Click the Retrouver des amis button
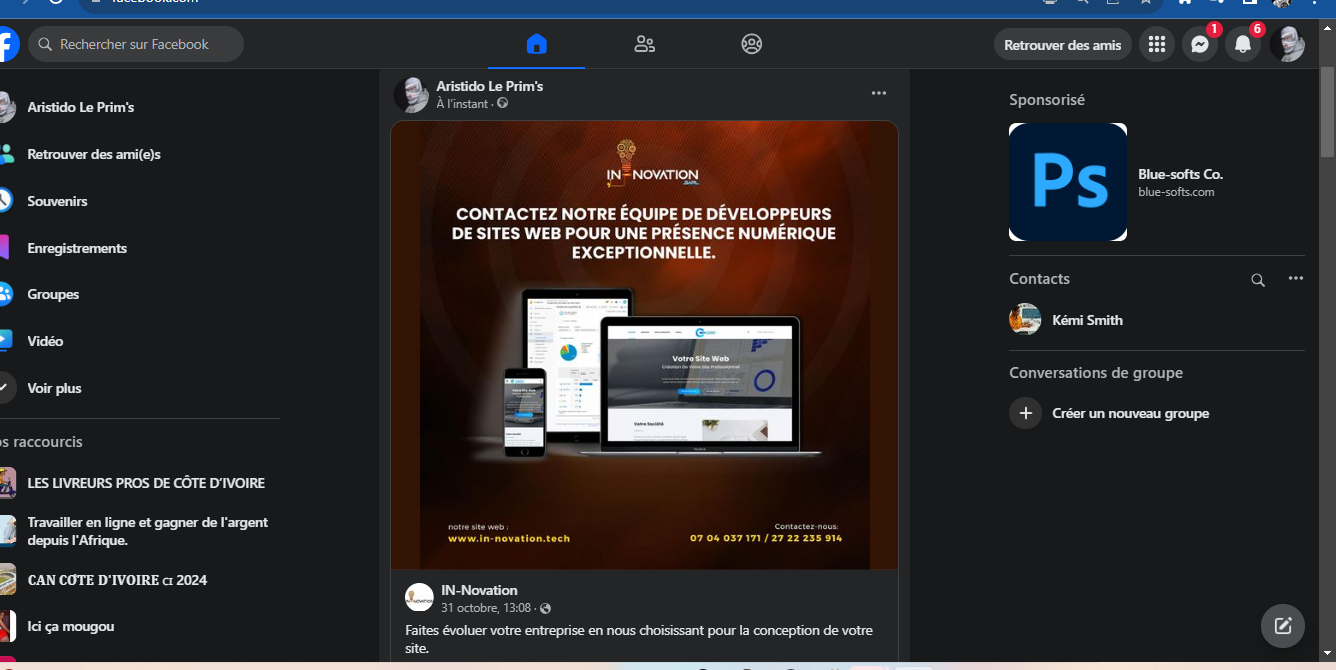Viewport: 1336px width, 670px height. point(1062,45)
